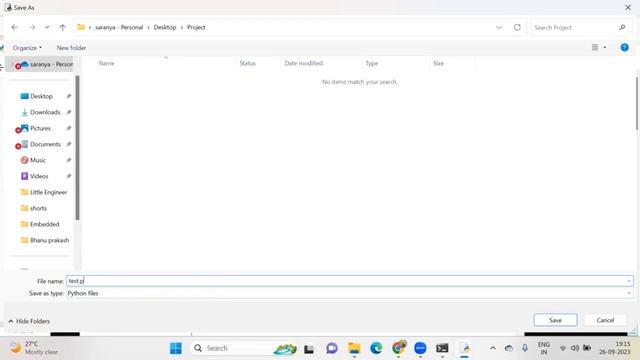640x360 pixels.
Task: Select 'saranya - Personal' breadcrumb in address bar
Action: 119,27
